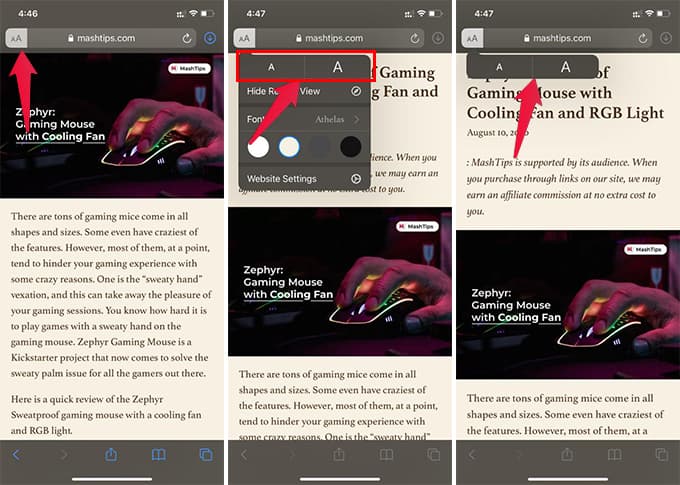Tap the AA reader button in left screenshot
This screenshot has height=485, width=680.
coord(16,38)
